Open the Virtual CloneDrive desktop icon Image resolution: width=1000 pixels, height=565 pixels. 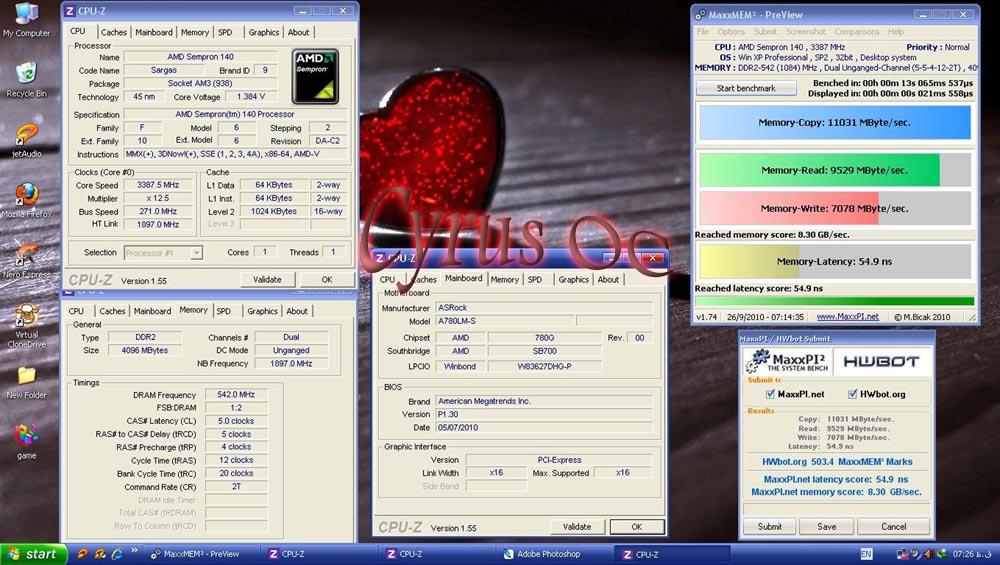pyautogui.click(x=26, y=325)
